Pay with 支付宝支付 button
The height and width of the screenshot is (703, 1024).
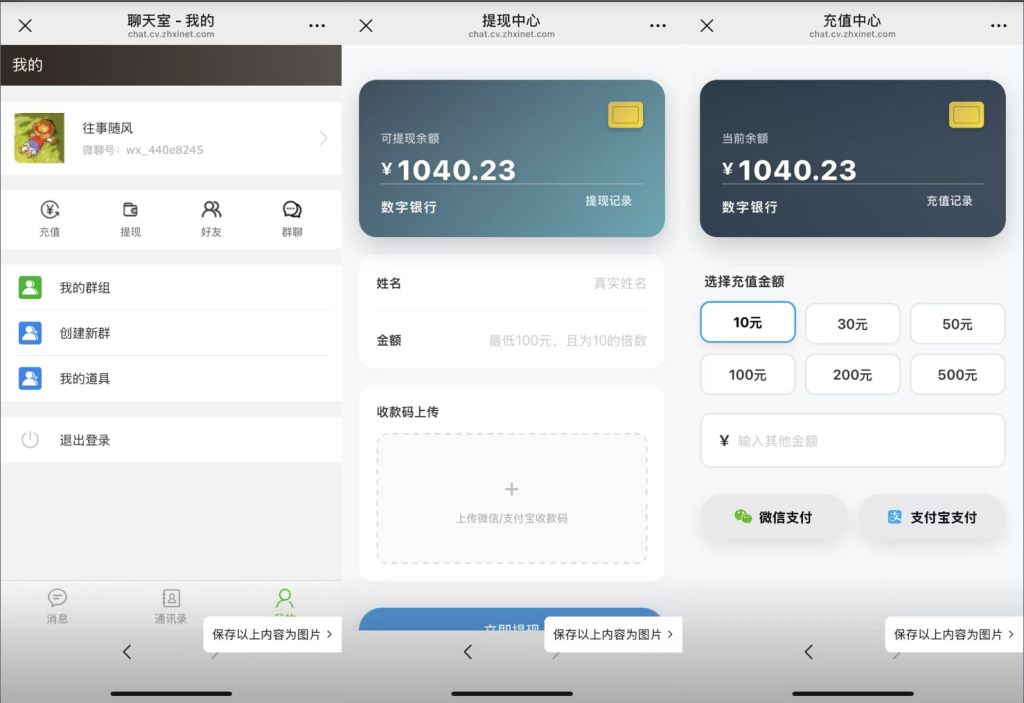pyautogui.click(x=931, y=518)
